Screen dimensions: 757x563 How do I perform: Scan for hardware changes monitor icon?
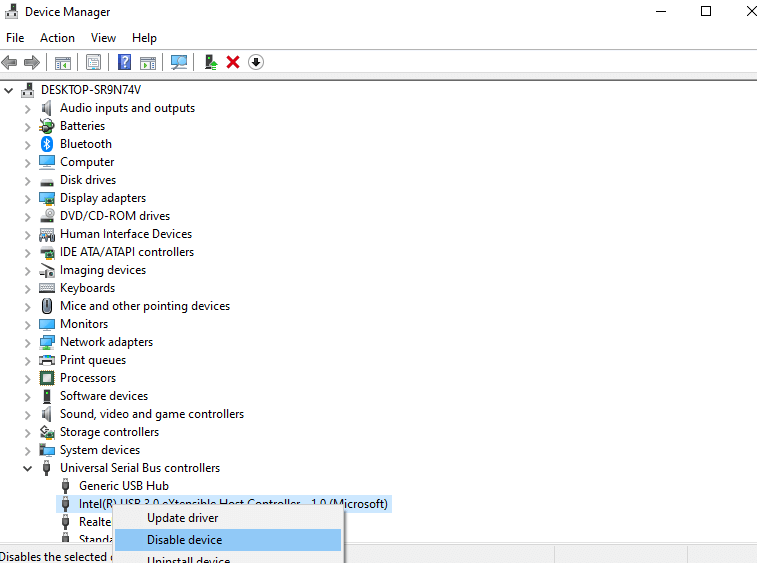(179, 62)
